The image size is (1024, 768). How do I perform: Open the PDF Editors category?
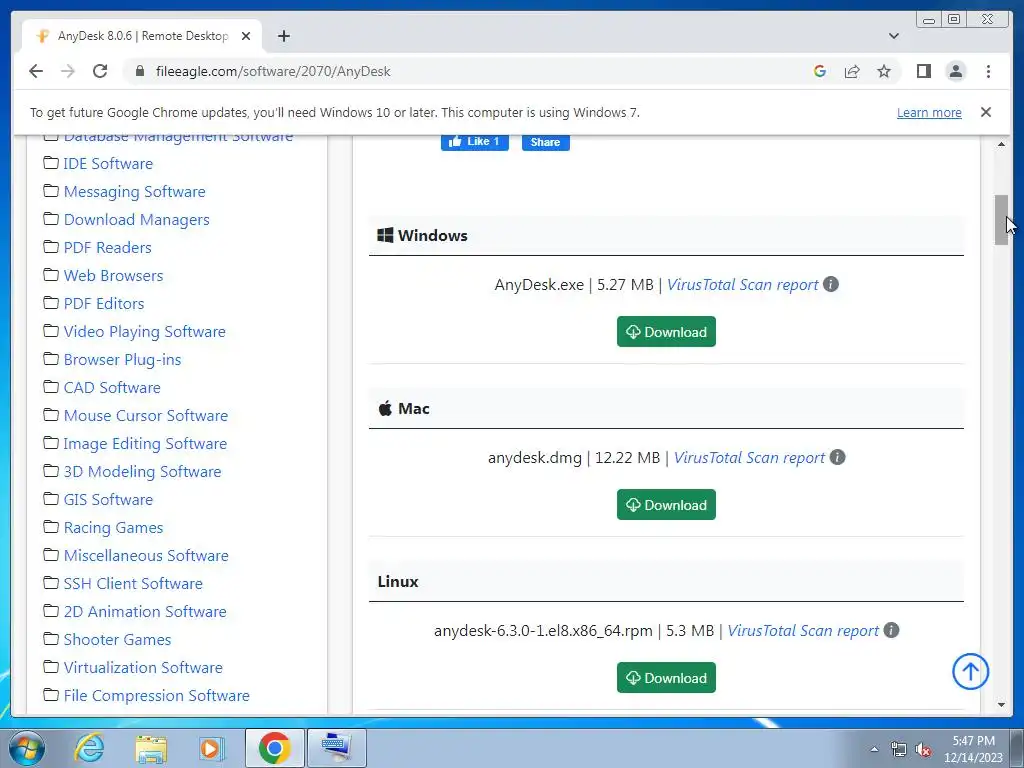click(x=103, y=304)
